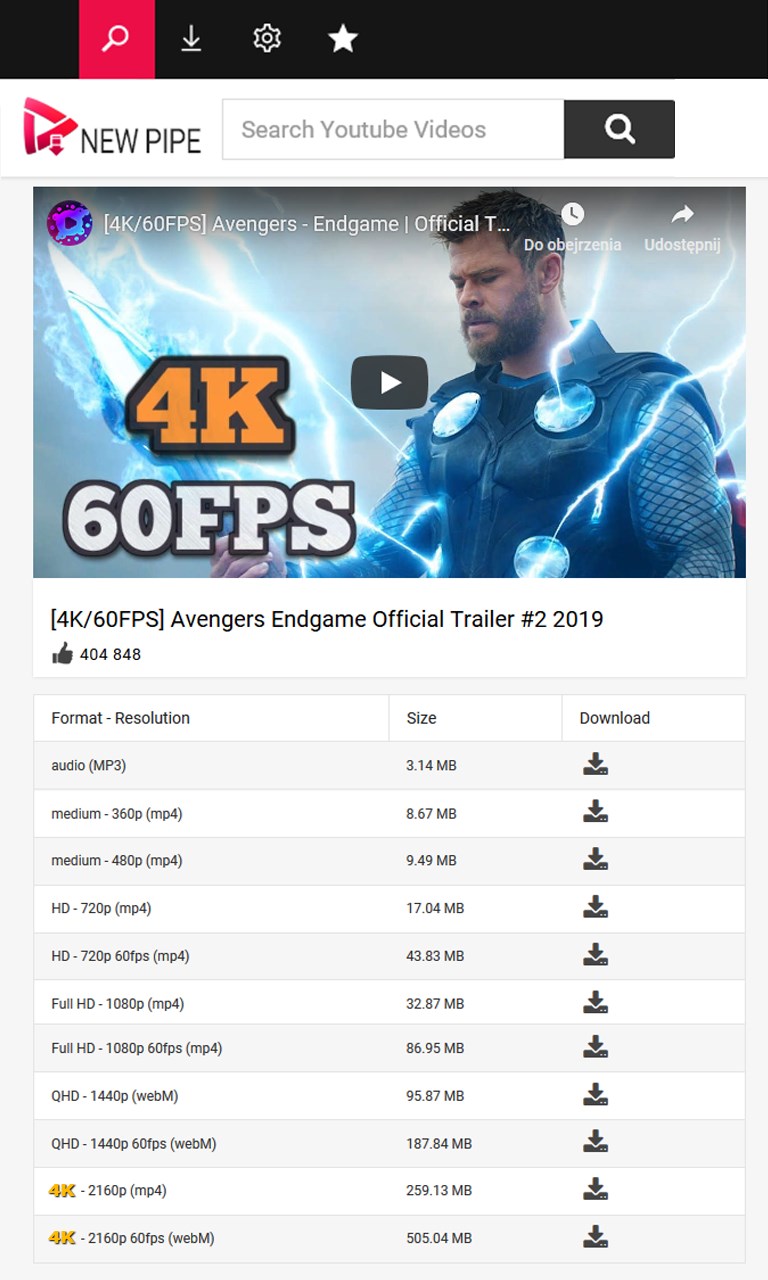
Task: Open favorites star in top bar
Action: 343,39
